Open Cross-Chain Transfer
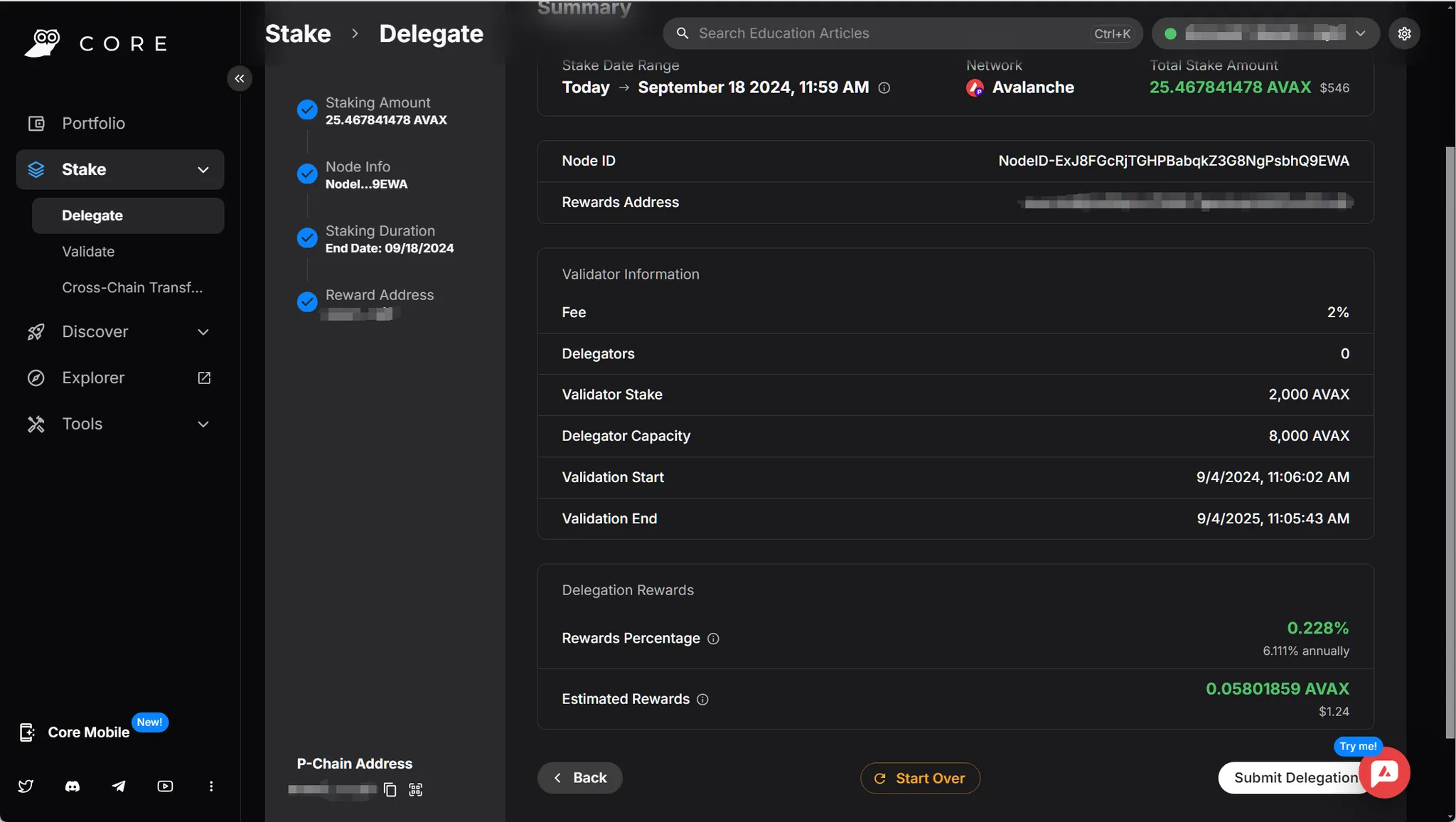1456x822 pixels. [x=132, y=287]
